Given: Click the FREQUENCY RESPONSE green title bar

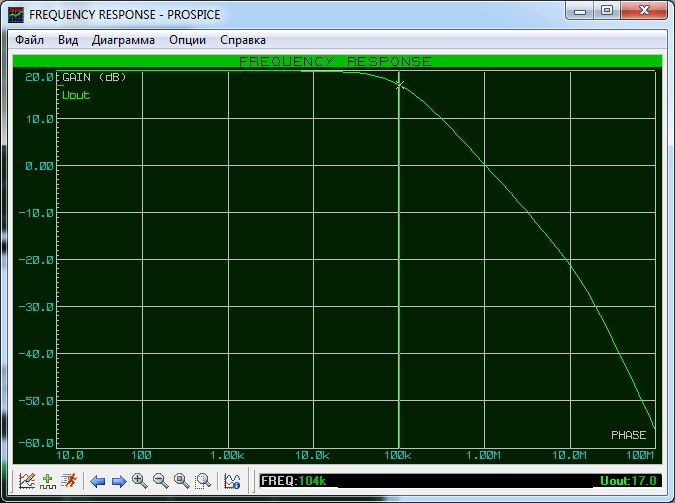Looking at the screenshot, I should (x=336, y=62).
